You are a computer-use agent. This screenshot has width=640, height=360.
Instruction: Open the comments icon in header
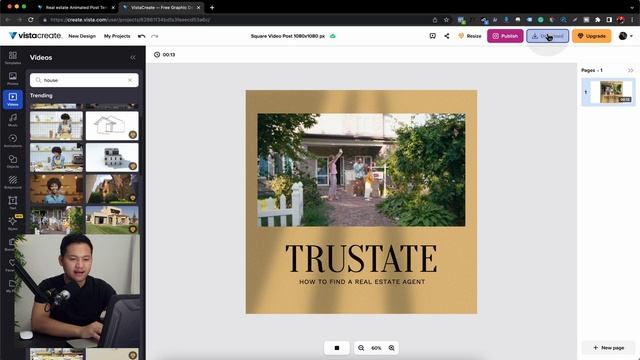pyautogui.click(x=433, y=36)
